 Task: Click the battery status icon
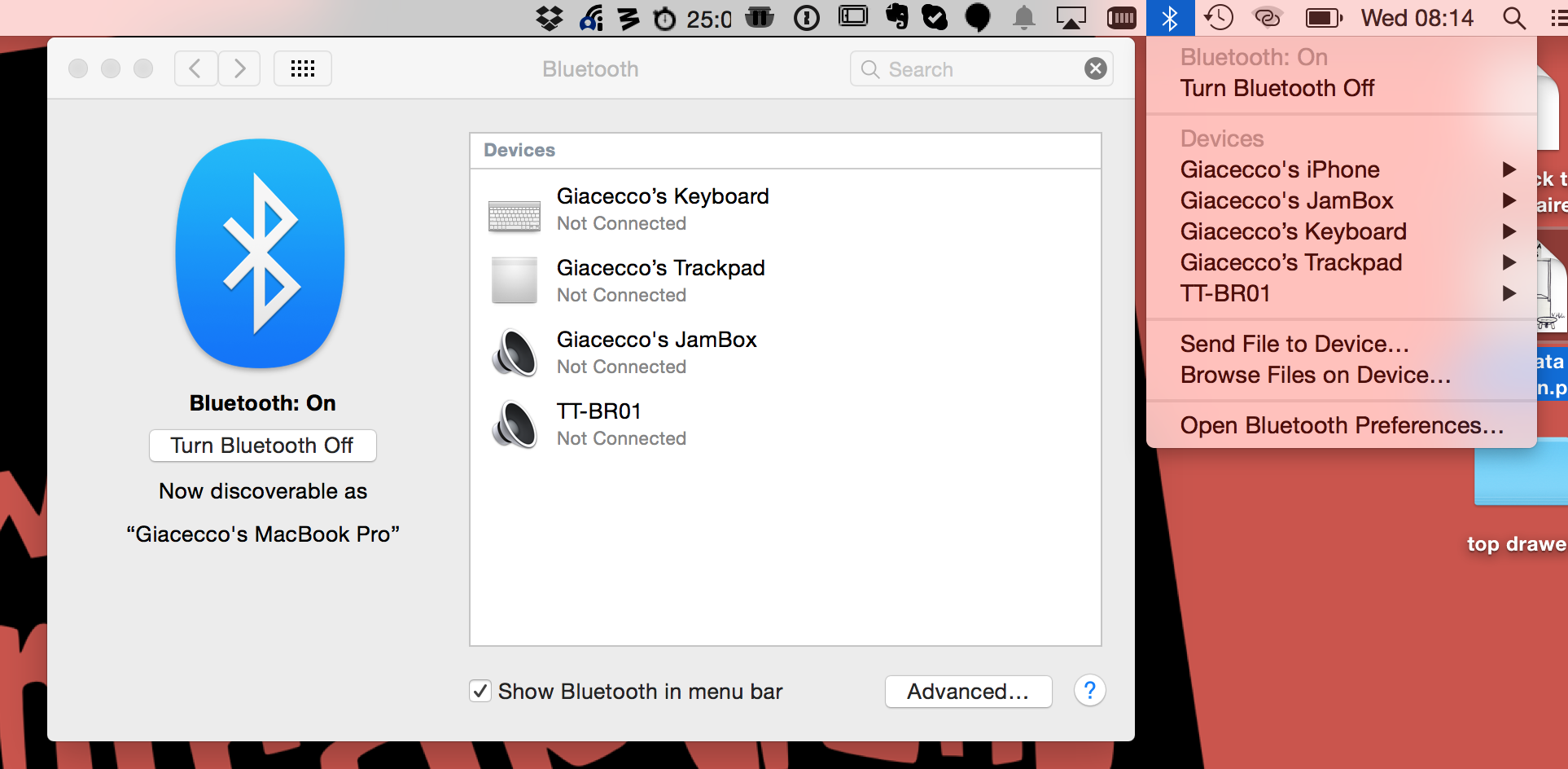pos(1323,18)
